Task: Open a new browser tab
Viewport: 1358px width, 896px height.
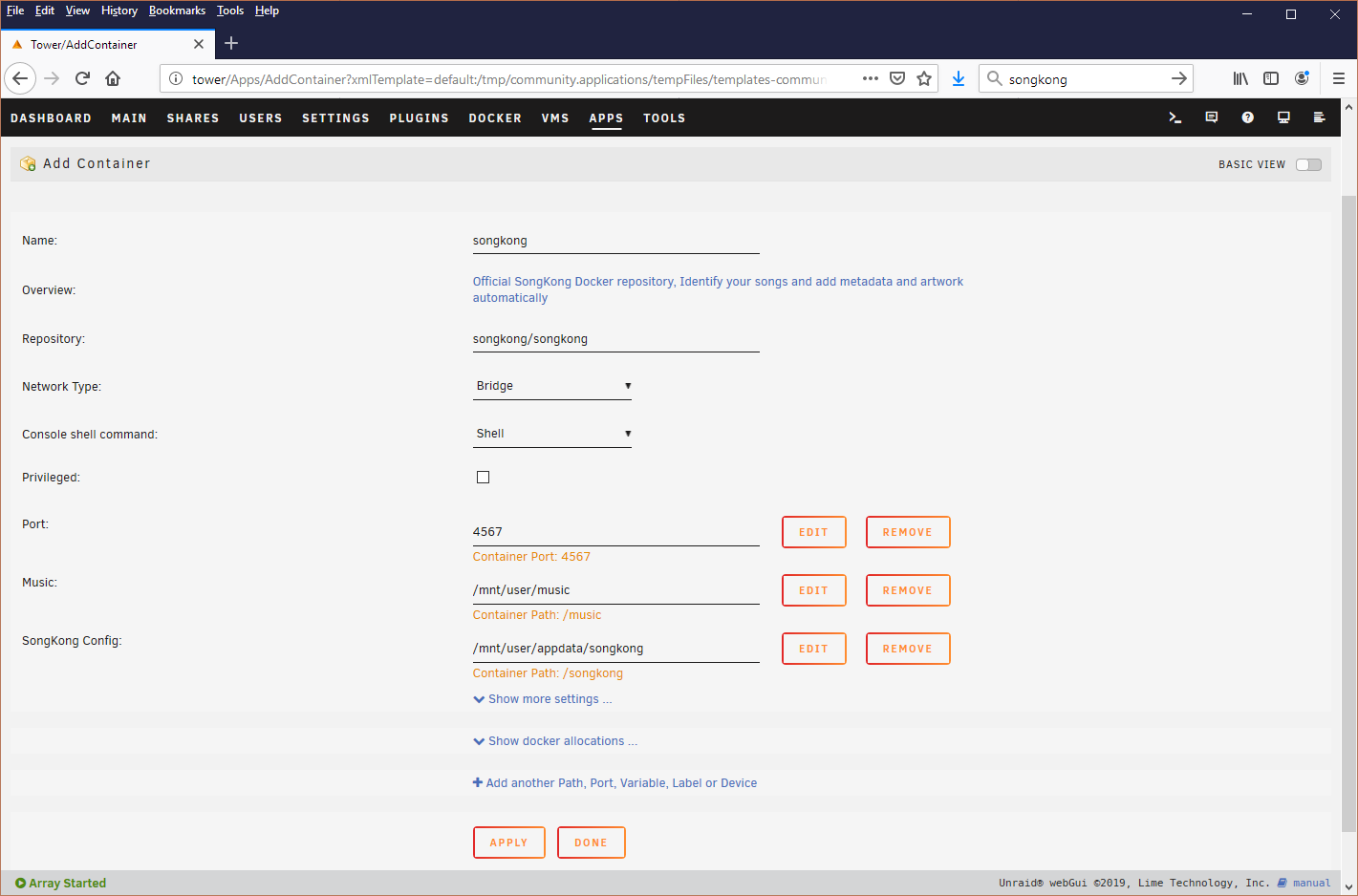Action: point(231,43)
